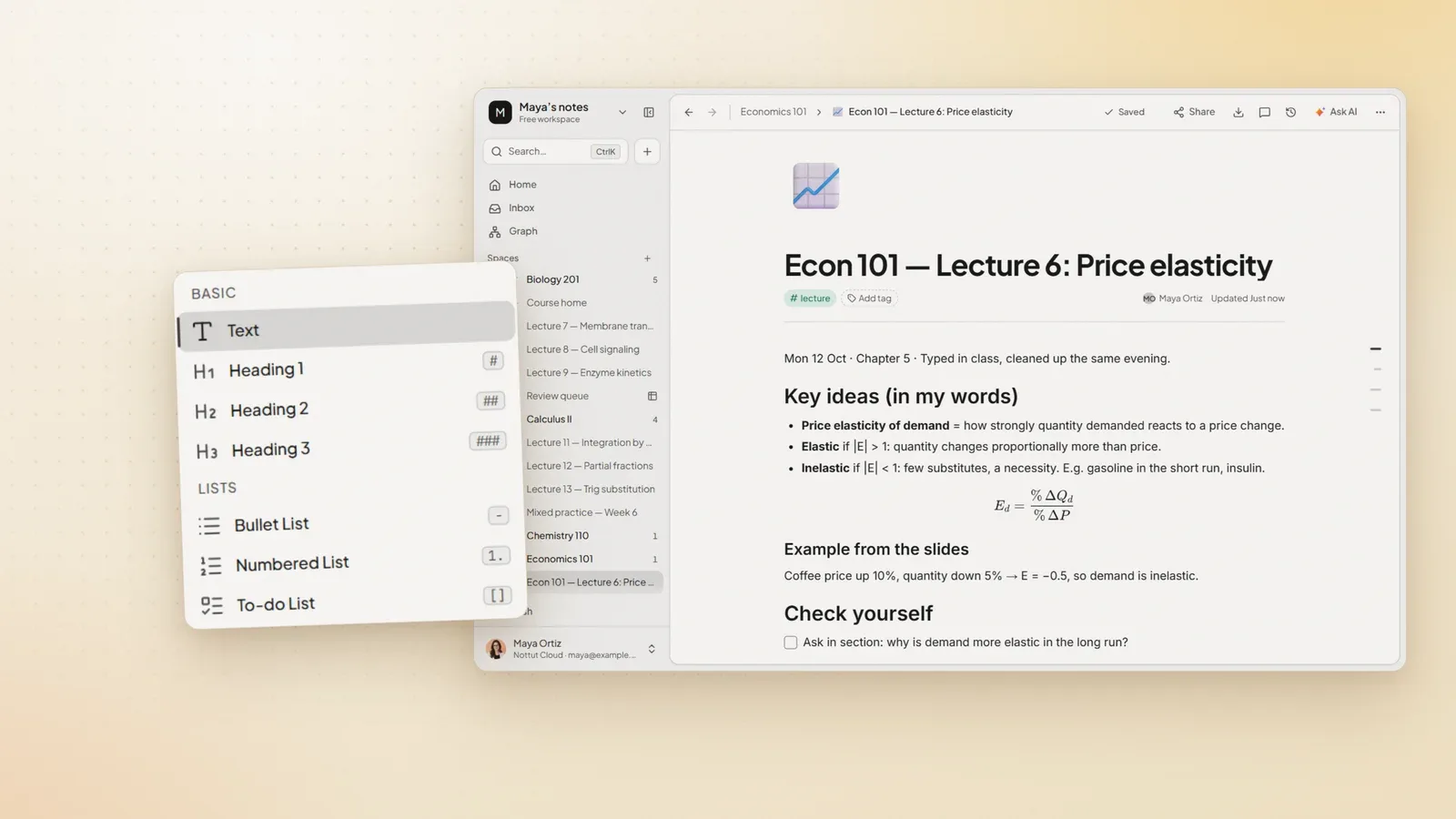The height and width of the screenshot is (819, 1456).
Task: Open the version history icon
Action: click(x=1290, y=112)
